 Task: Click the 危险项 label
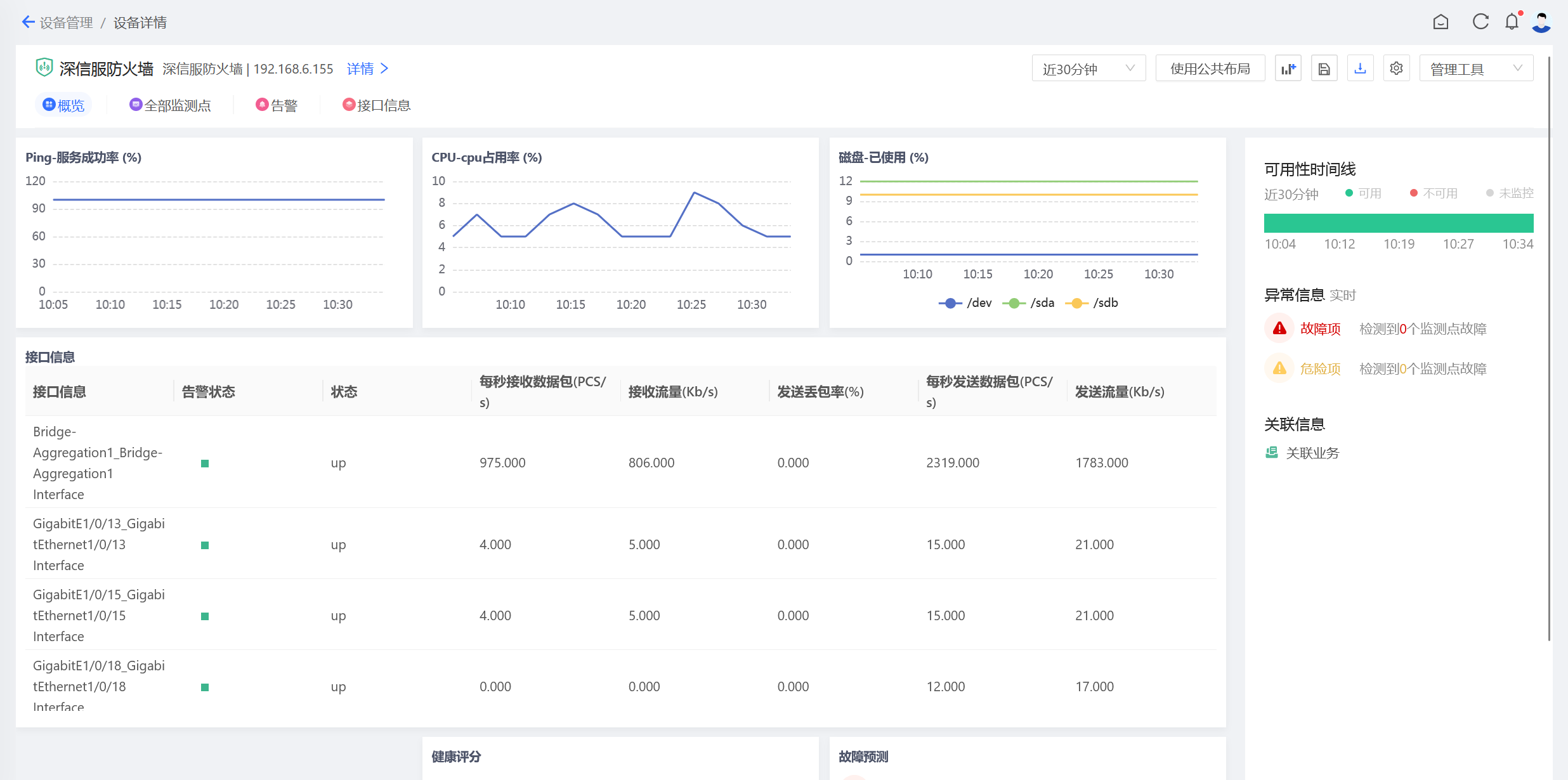(1320, 368)
